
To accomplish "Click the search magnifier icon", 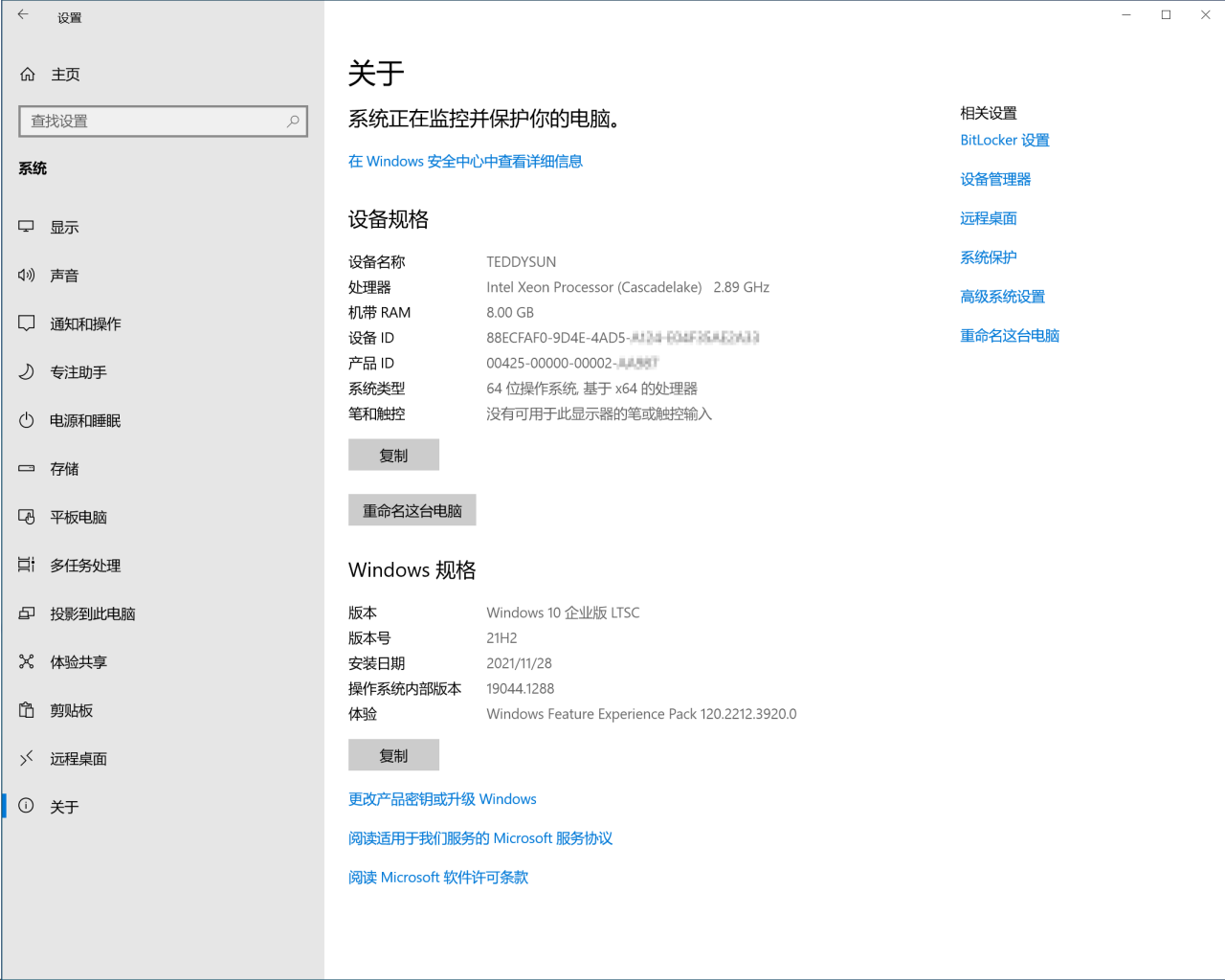I will 293,122.
